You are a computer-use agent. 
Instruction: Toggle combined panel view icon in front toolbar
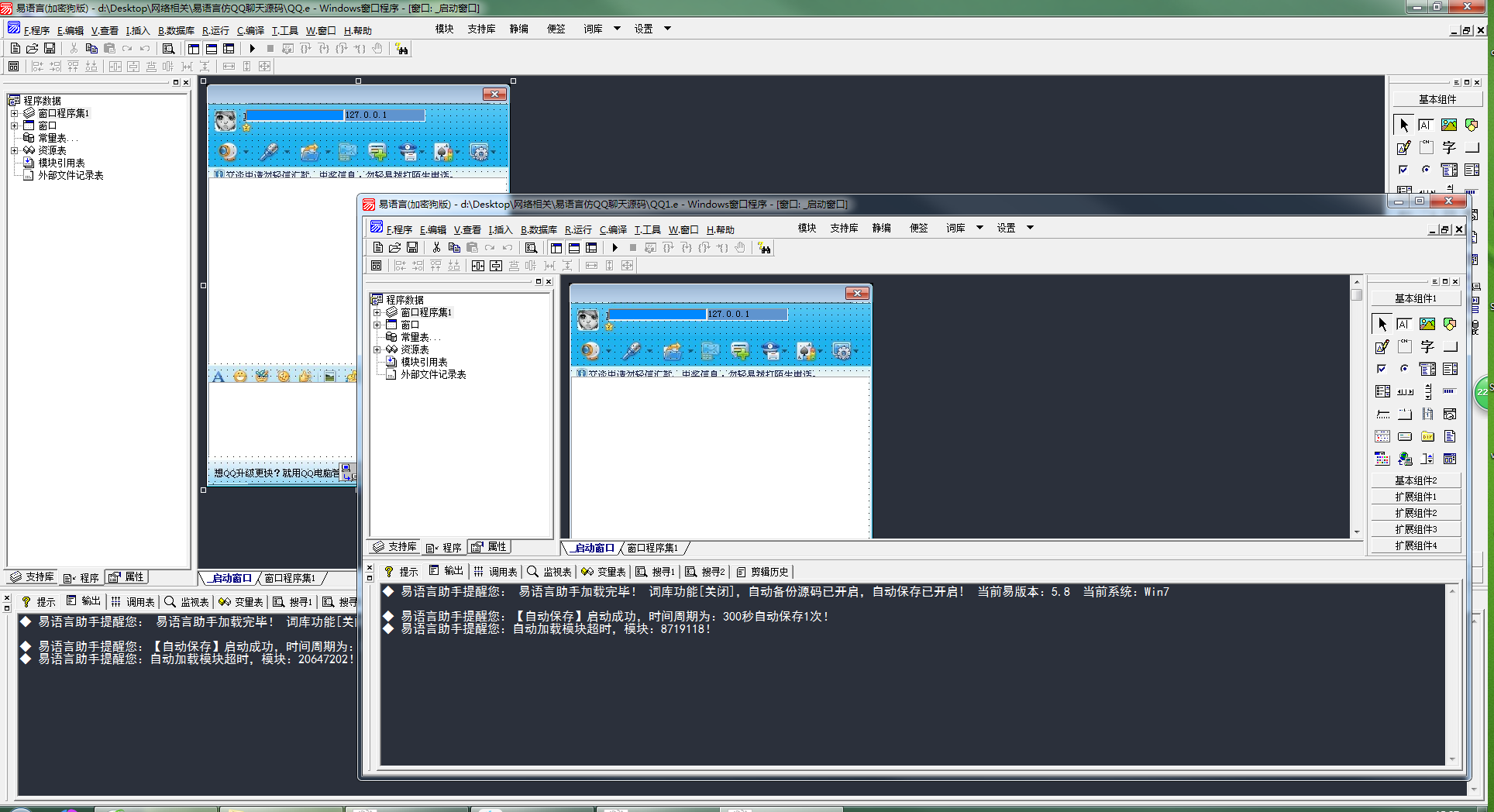(x=591, y=248)
